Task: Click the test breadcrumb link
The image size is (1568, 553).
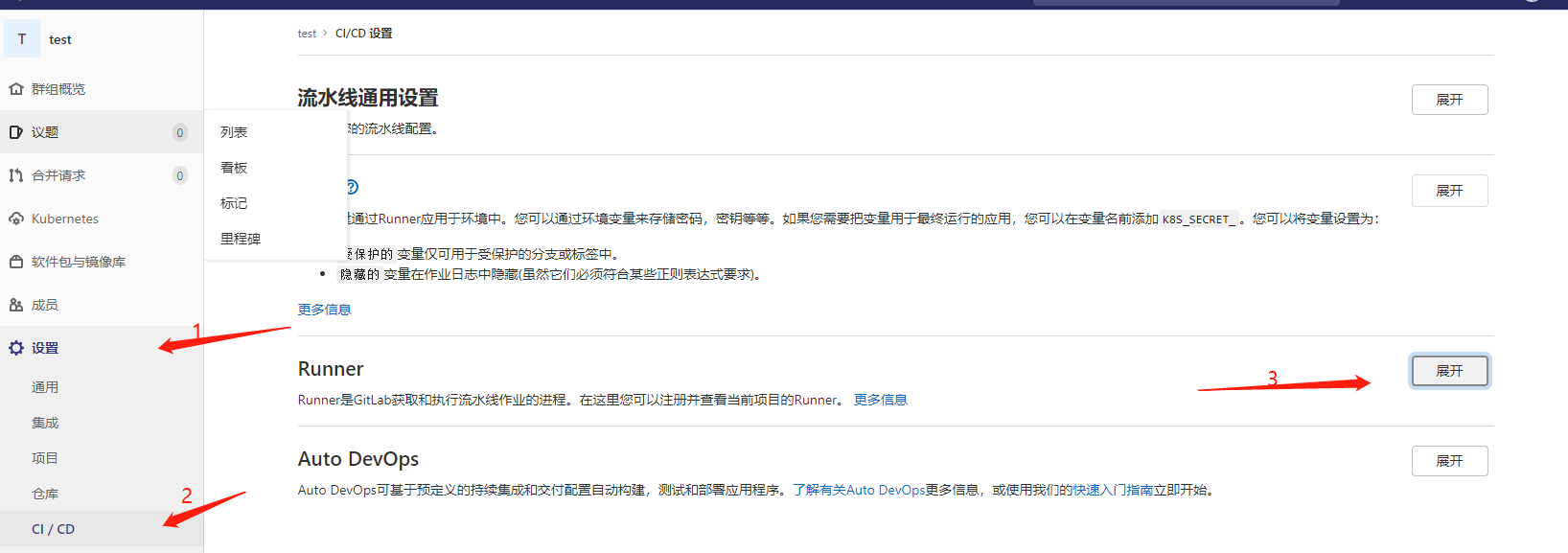Action: [x=307, y=34]
